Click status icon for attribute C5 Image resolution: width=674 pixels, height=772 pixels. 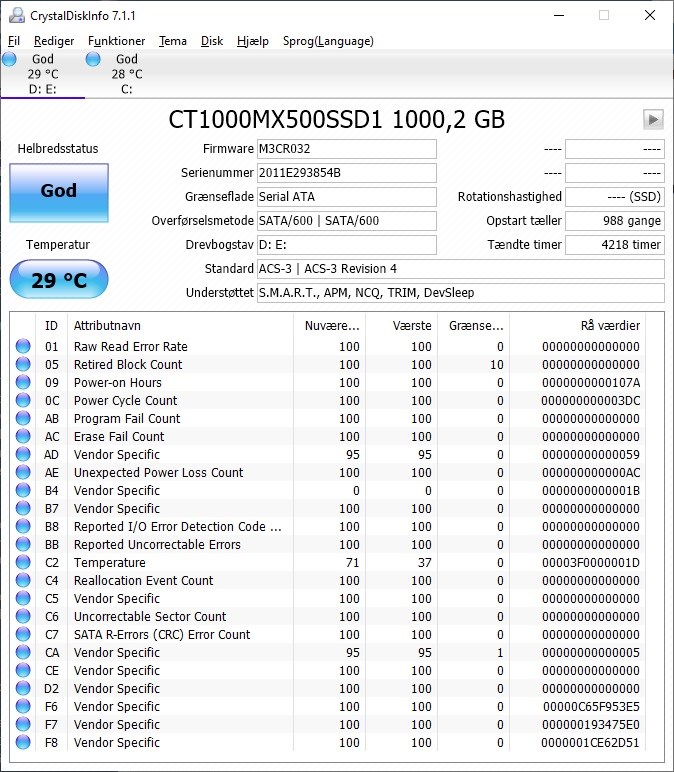click(23, 598)
